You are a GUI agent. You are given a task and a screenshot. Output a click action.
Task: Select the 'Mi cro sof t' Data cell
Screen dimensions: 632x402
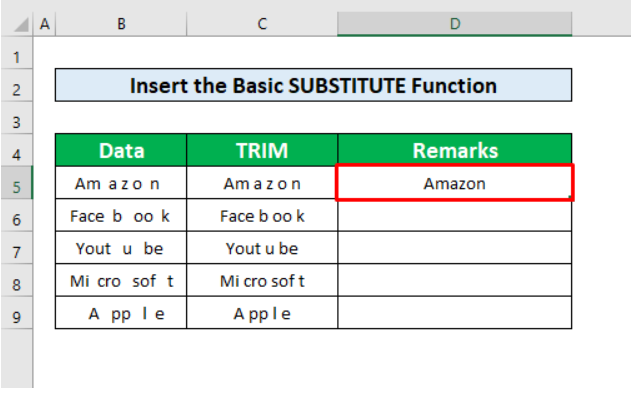click(121, 281)
